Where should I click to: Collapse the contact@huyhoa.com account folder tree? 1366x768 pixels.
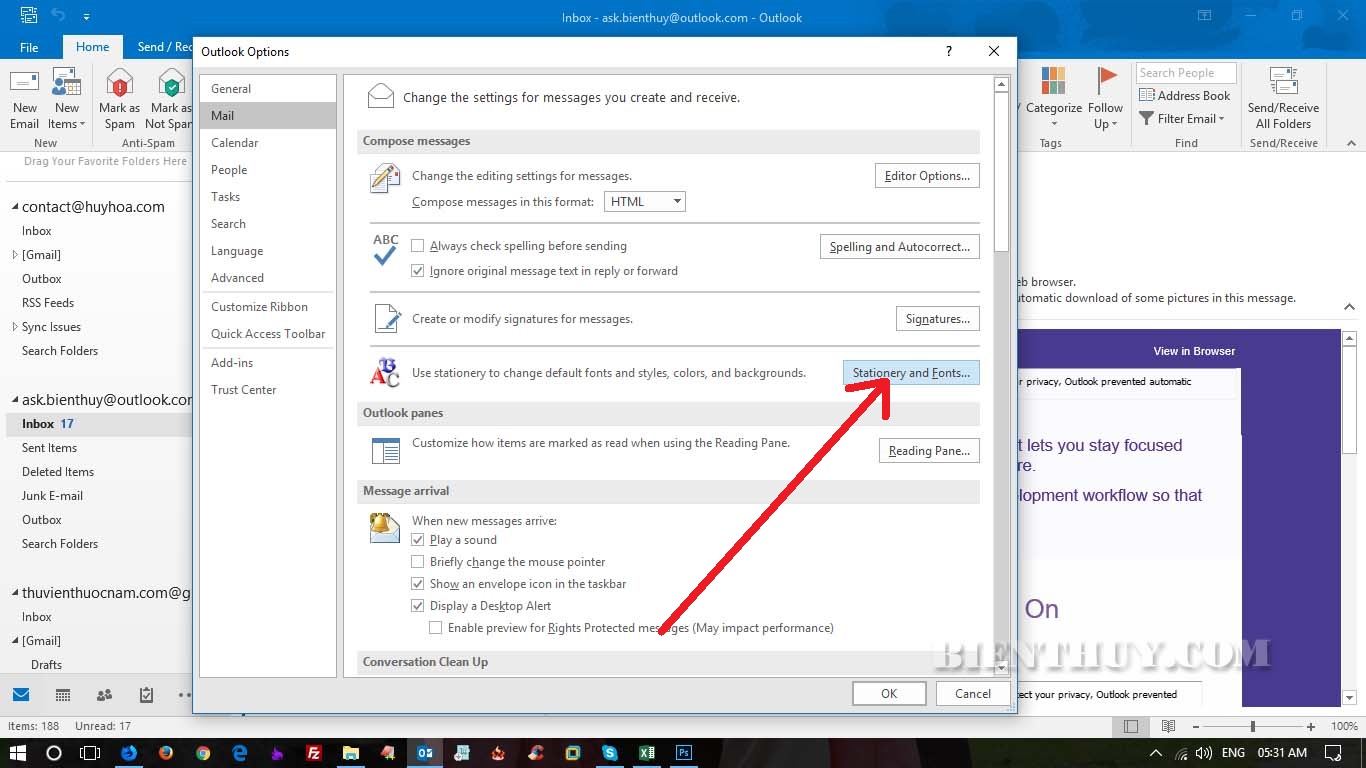[15, 207]
